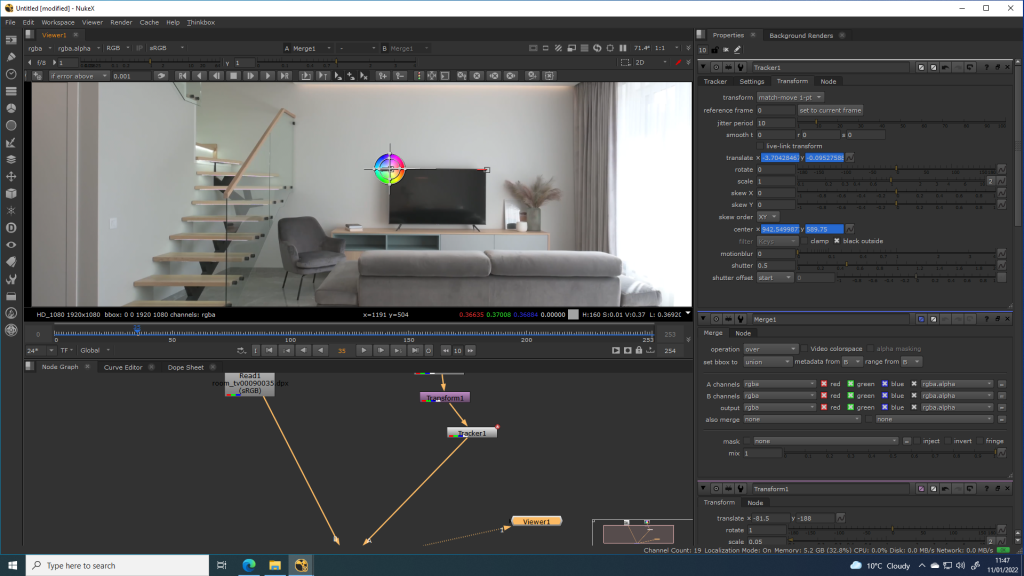1024x576 pixels.
Task: Open the Deep nodes toolbar icon
Action: pyautogui.click(x=11, y=228)
